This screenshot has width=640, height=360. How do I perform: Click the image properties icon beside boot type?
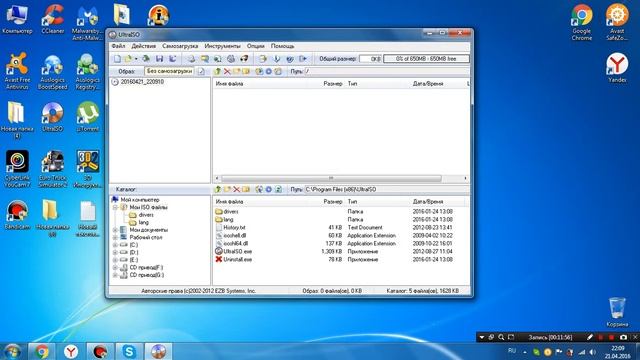click(201, 71)
